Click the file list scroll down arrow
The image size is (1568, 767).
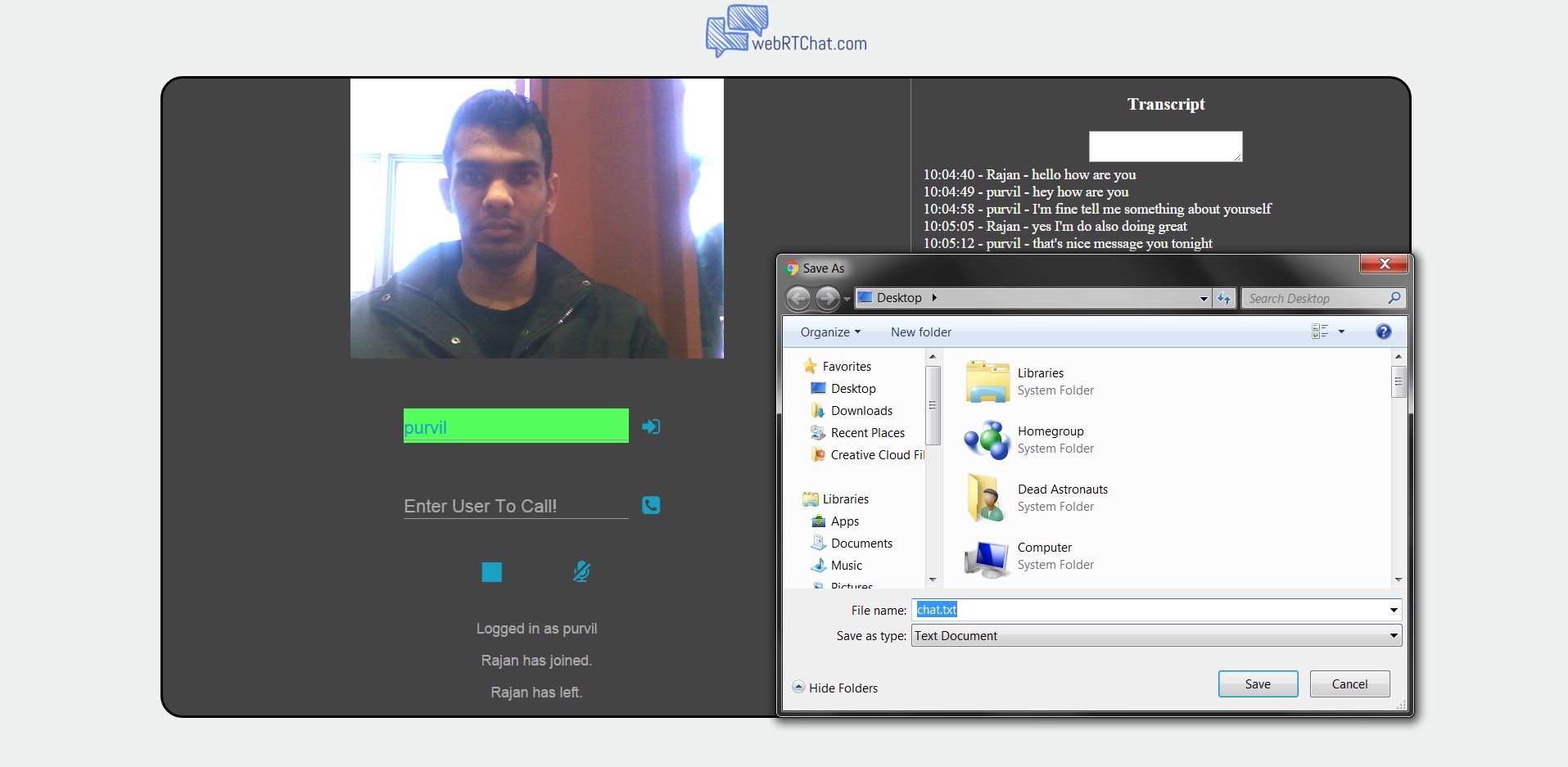pos(1399,580)
